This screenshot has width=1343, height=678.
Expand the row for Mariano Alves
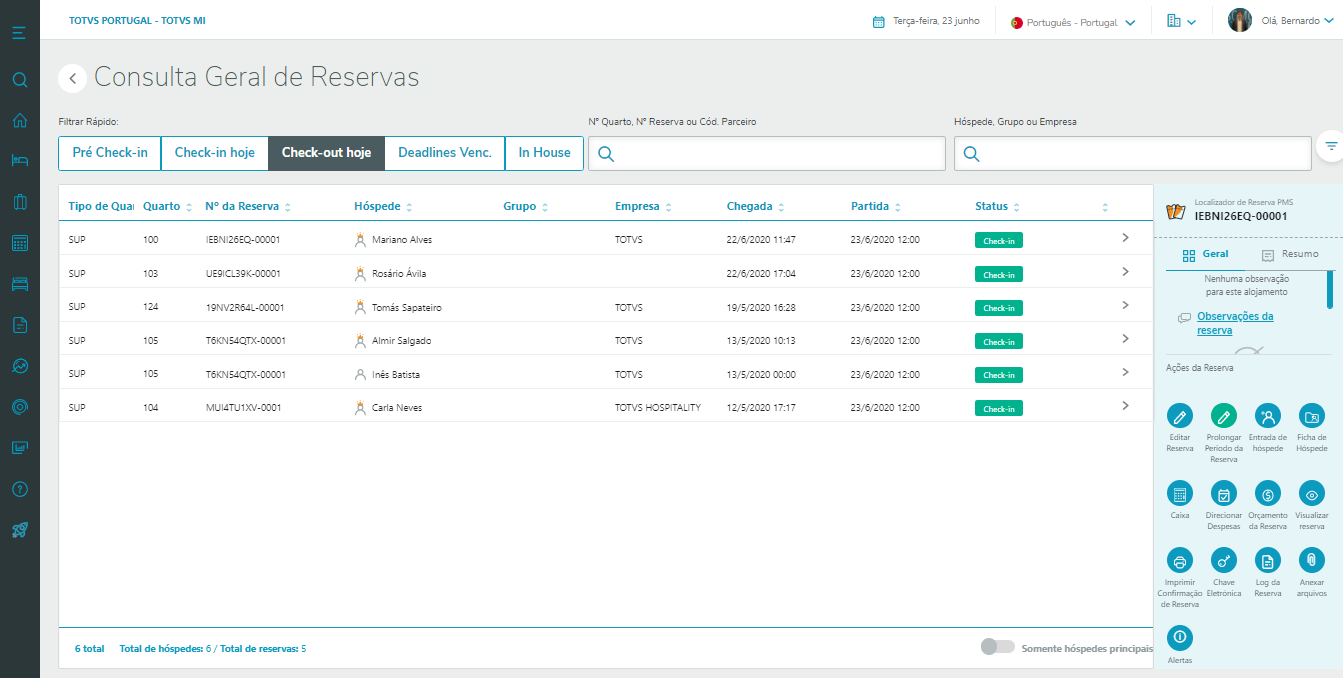click(x=1125, y=238)
